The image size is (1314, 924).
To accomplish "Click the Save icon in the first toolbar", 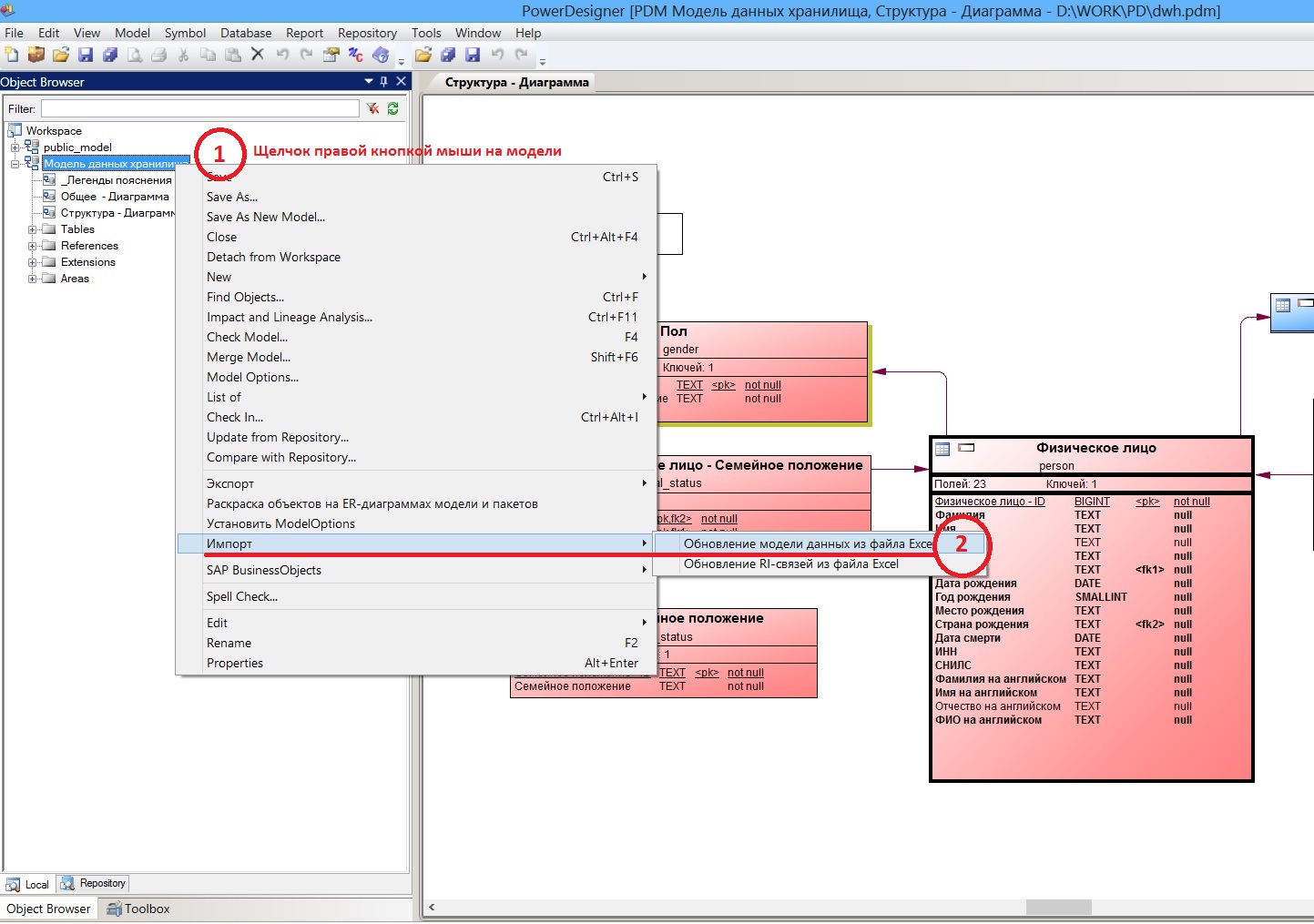I will point(86,55).
